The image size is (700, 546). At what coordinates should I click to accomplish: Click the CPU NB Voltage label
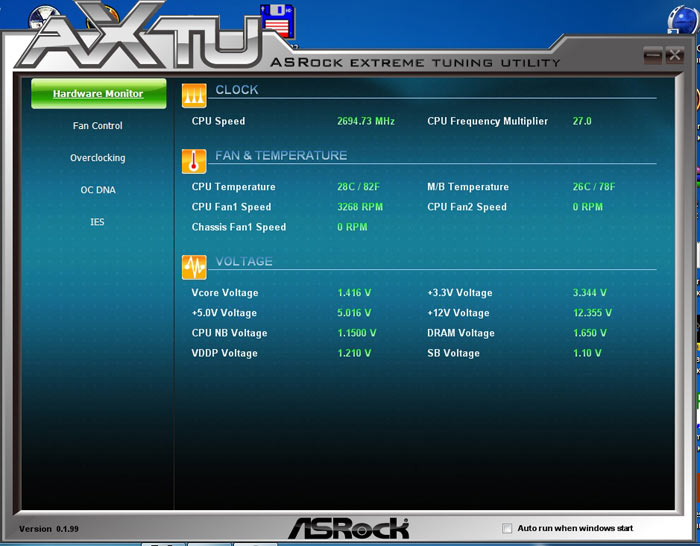[229, 333]
